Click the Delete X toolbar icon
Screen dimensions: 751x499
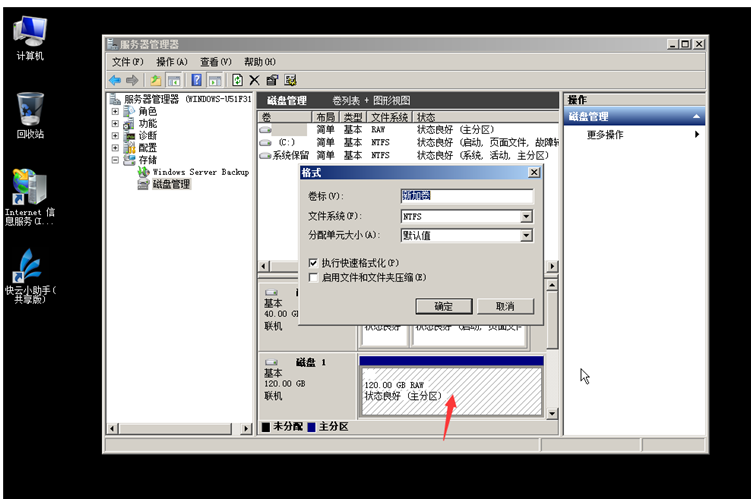[x=254, y=80]
